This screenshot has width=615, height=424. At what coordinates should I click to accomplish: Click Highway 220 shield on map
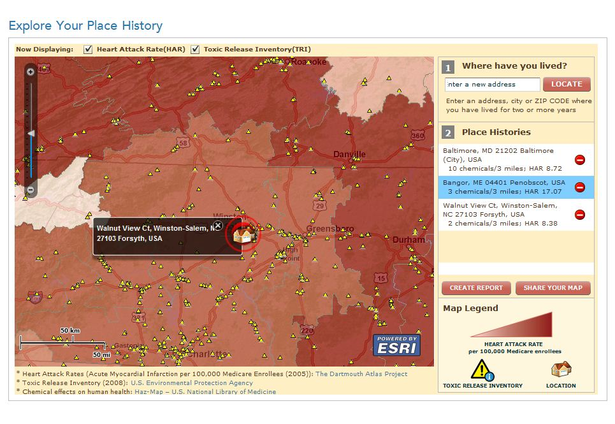coord(307,331)
